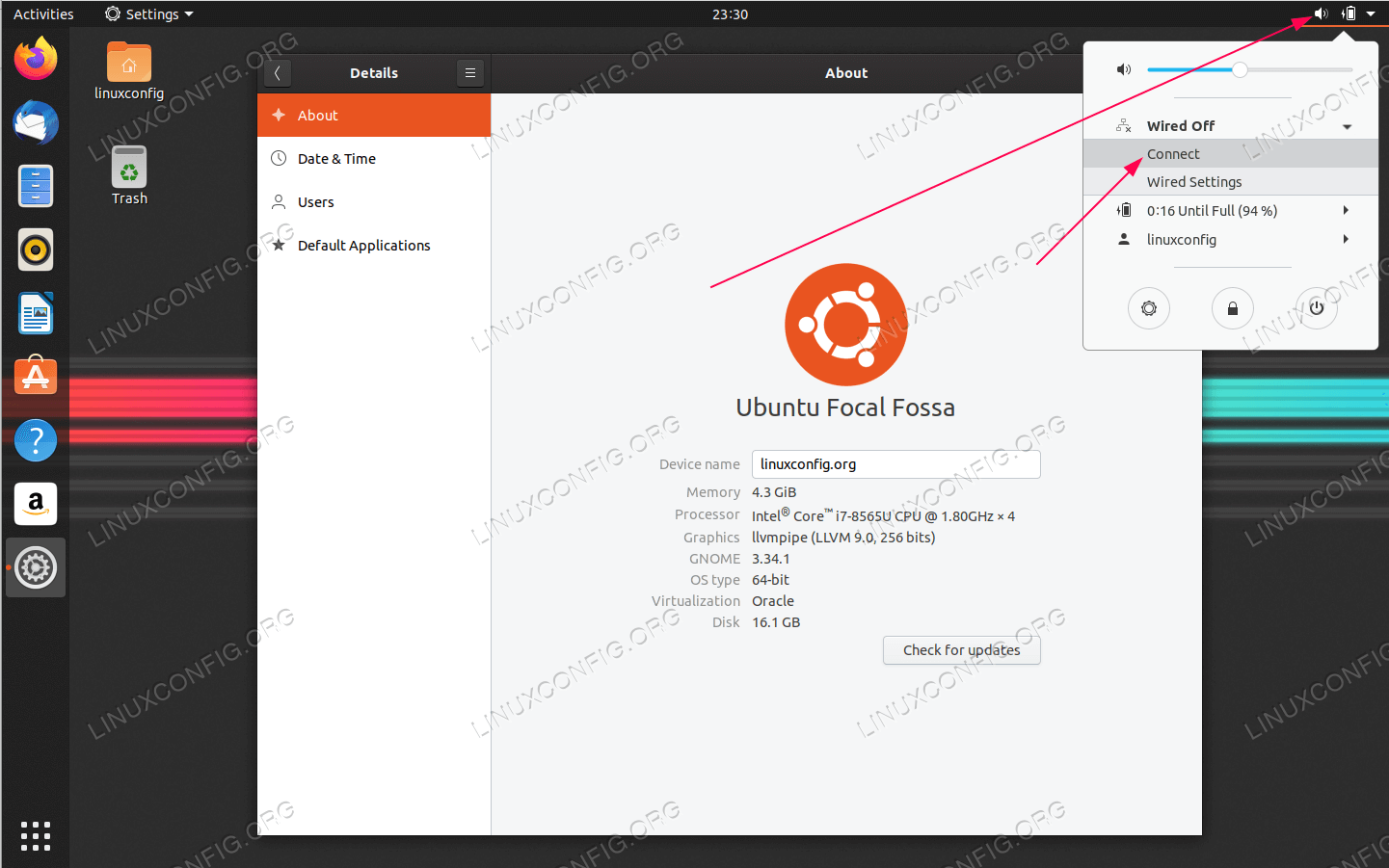Image resolution: width=1389 pixels, height=868 pixels.
Task: Adjust the volume slider handle
Action: pos(1241,69)
